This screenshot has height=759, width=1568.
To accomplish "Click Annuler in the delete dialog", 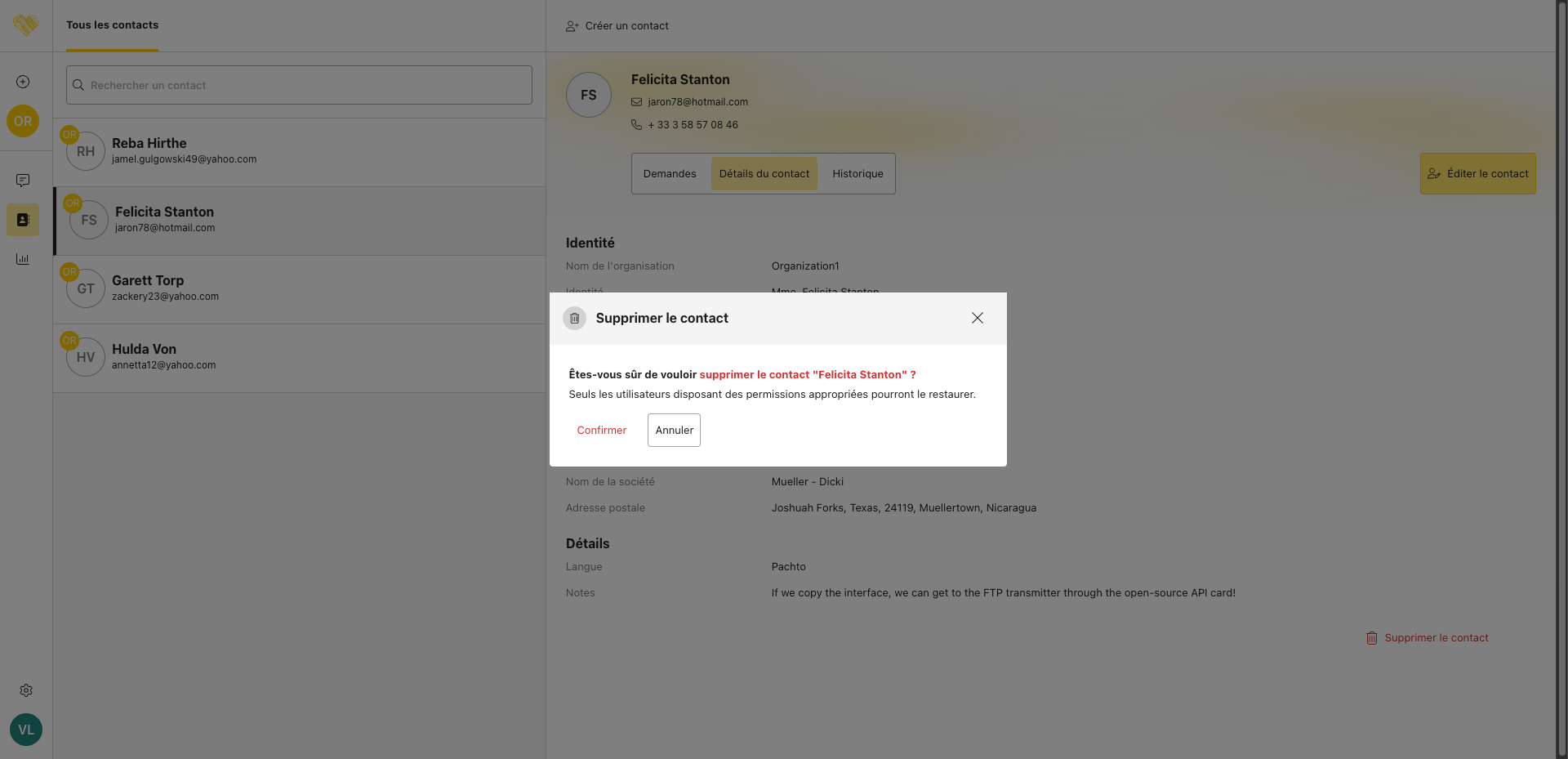I will point(674,431).
